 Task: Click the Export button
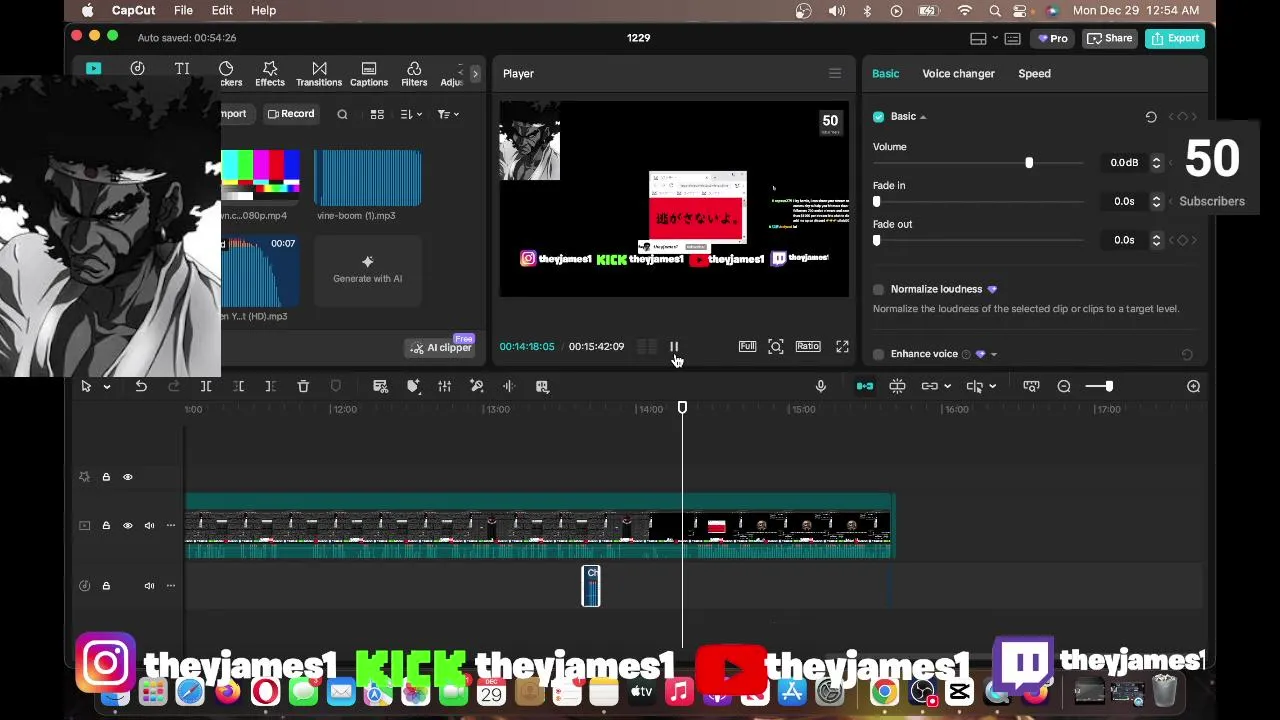[x=1175, y=38]
